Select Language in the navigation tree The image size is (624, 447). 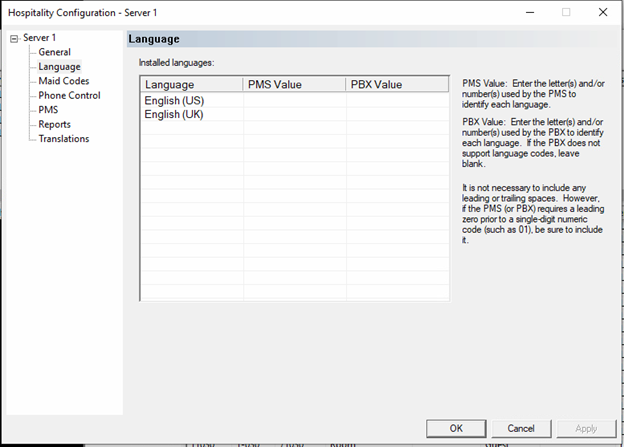click(x=59, y=67)
